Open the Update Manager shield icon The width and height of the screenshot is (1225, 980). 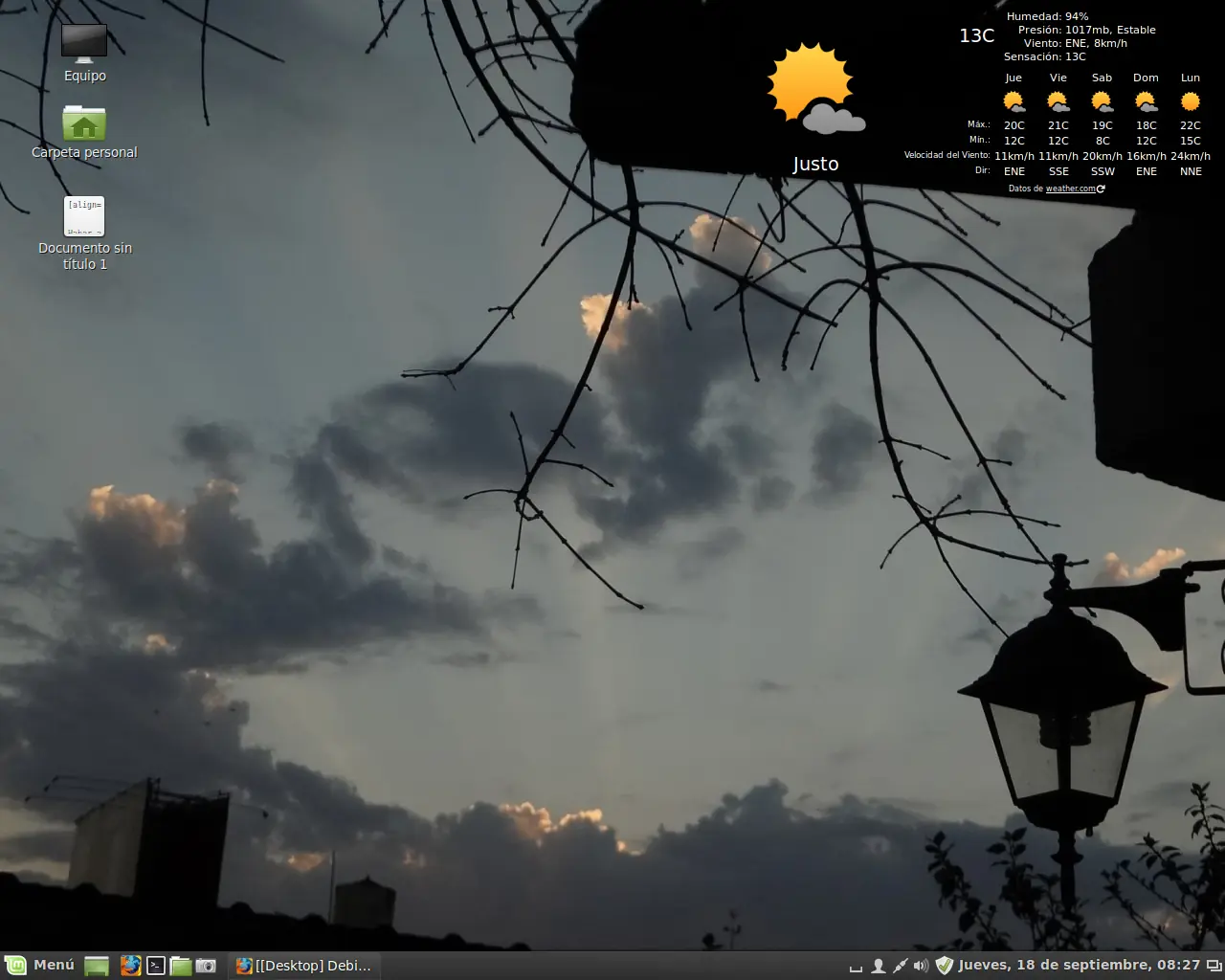945,965
